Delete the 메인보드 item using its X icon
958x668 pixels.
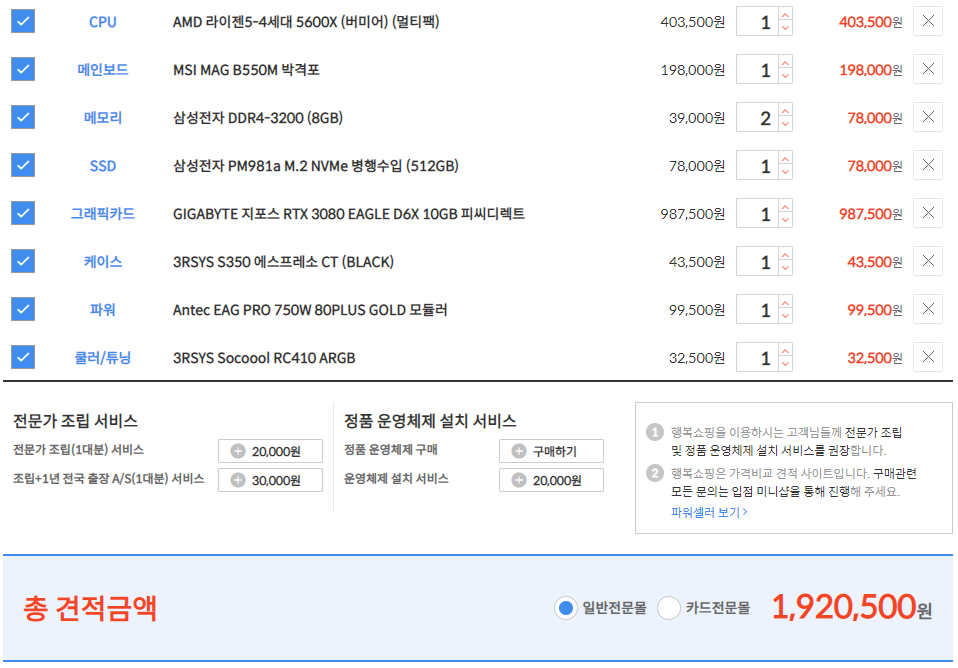pos(927,69)
